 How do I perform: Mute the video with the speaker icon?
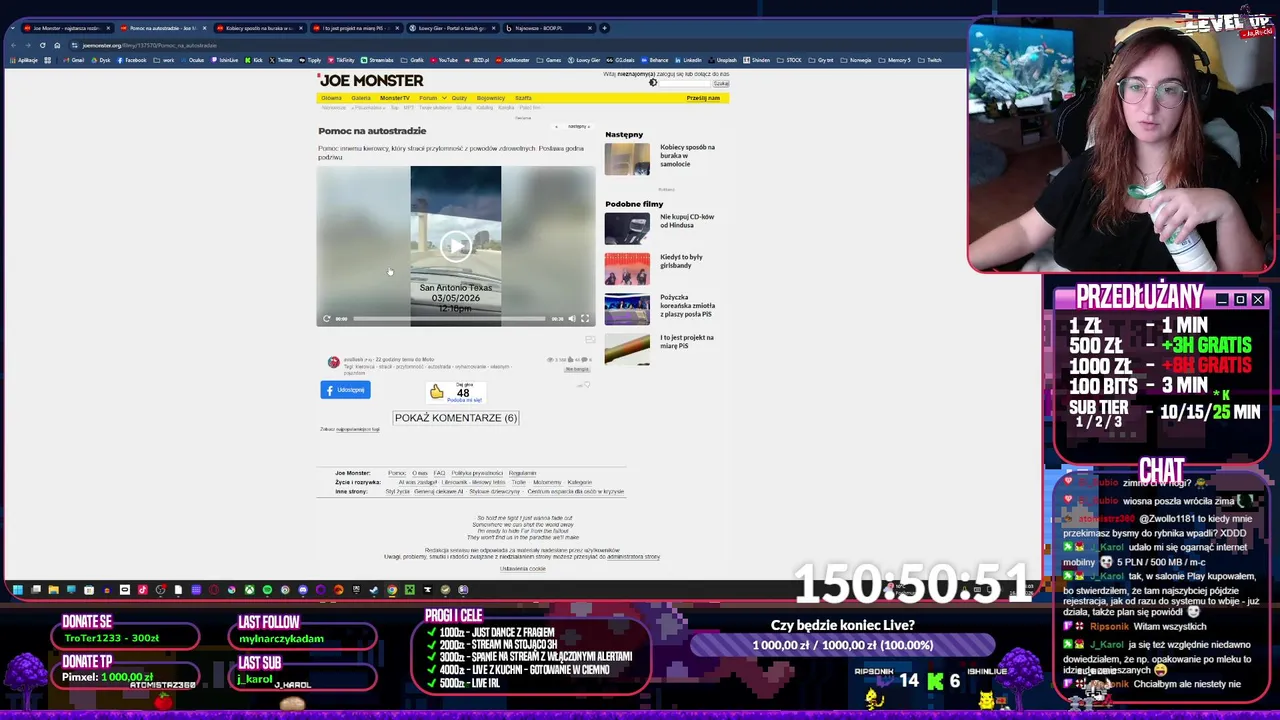572,319
